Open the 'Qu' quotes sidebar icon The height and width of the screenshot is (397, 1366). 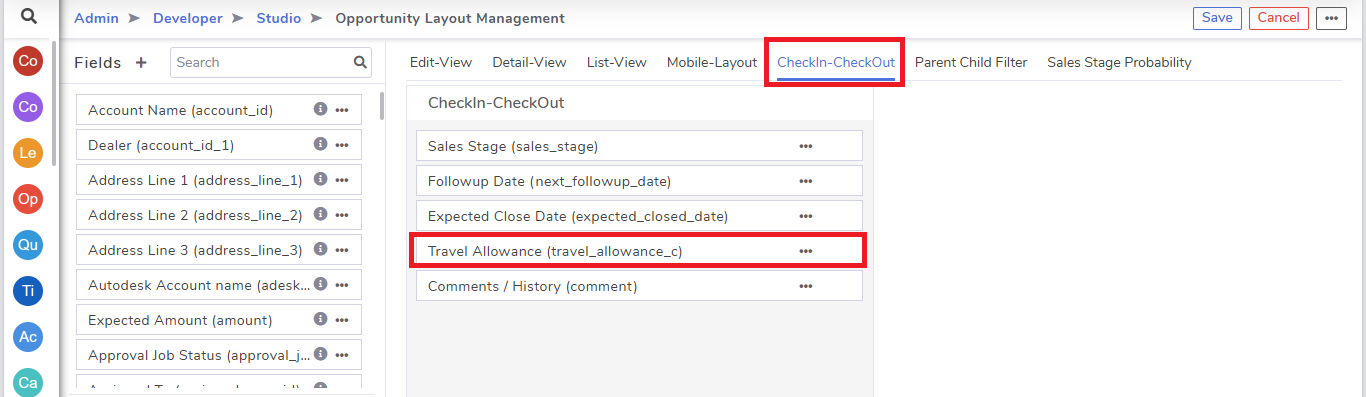coord(28,245)
